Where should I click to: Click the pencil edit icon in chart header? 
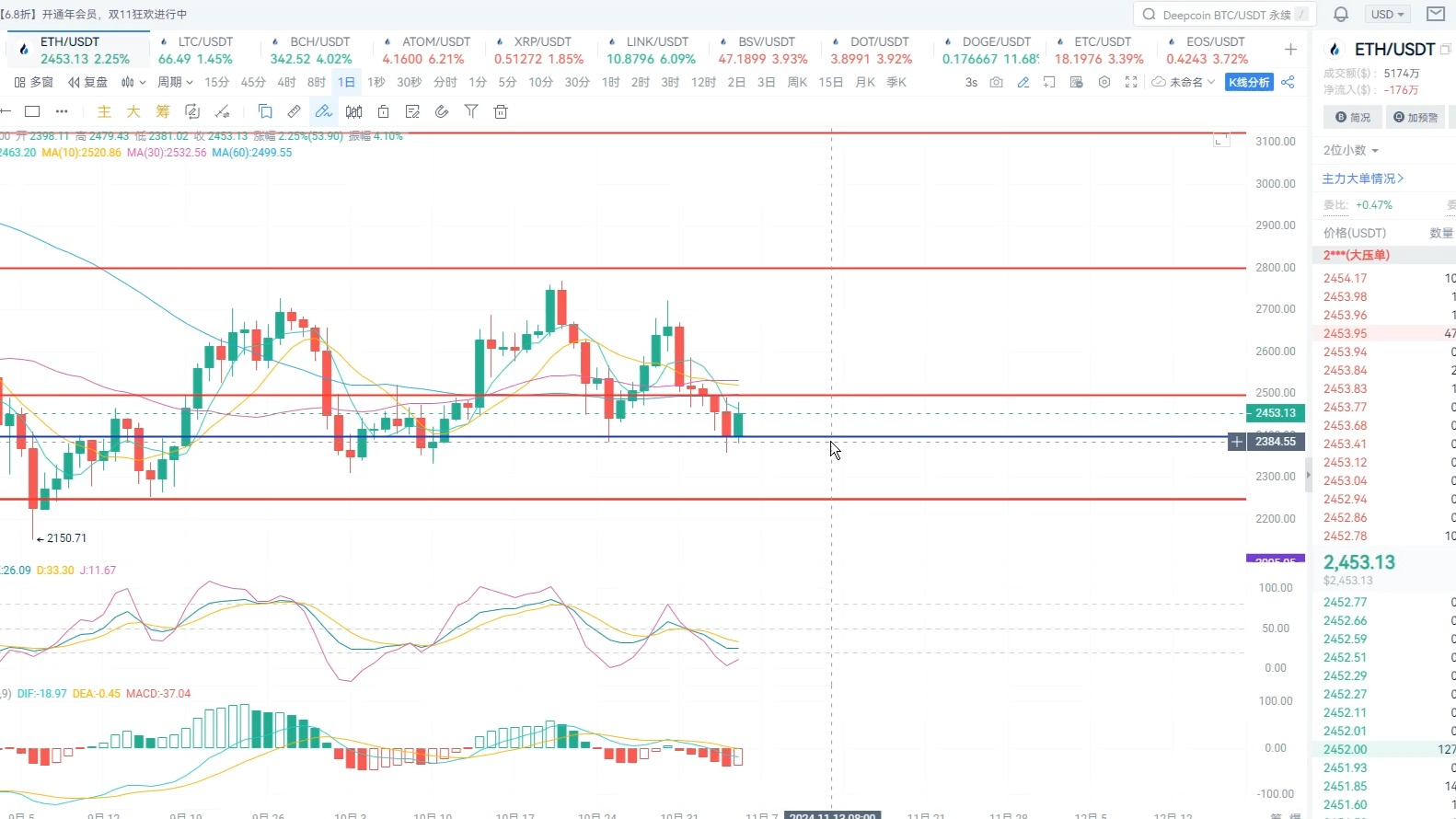point(1023,82)
